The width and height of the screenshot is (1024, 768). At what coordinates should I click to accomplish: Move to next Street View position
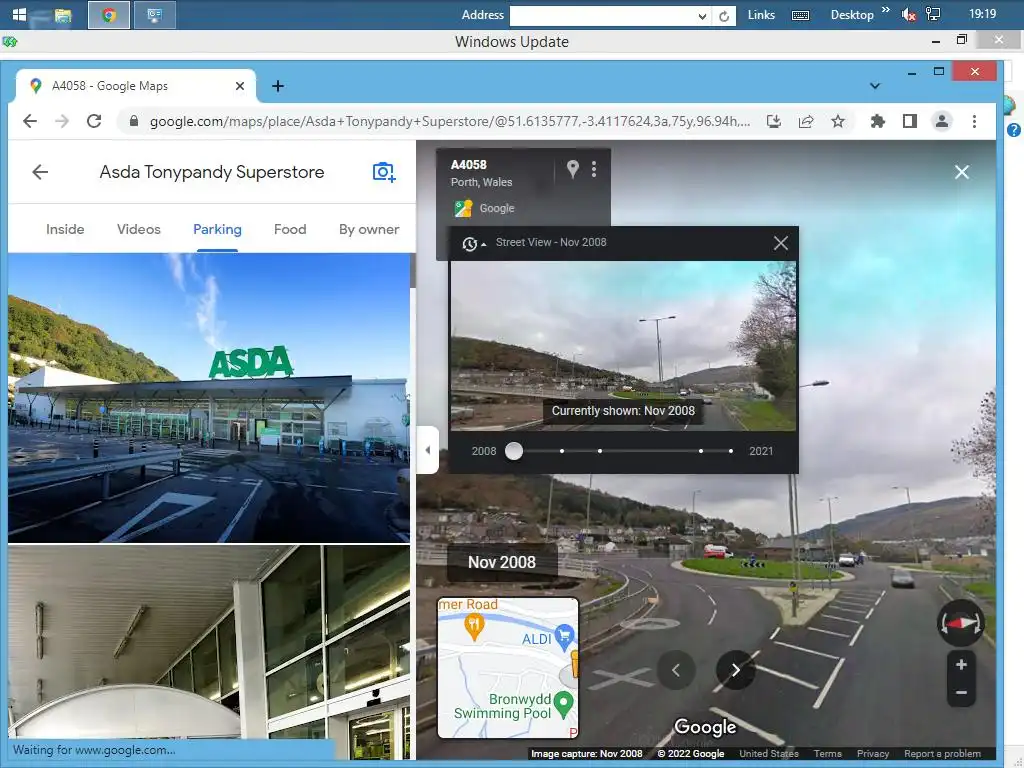(735, 670)
